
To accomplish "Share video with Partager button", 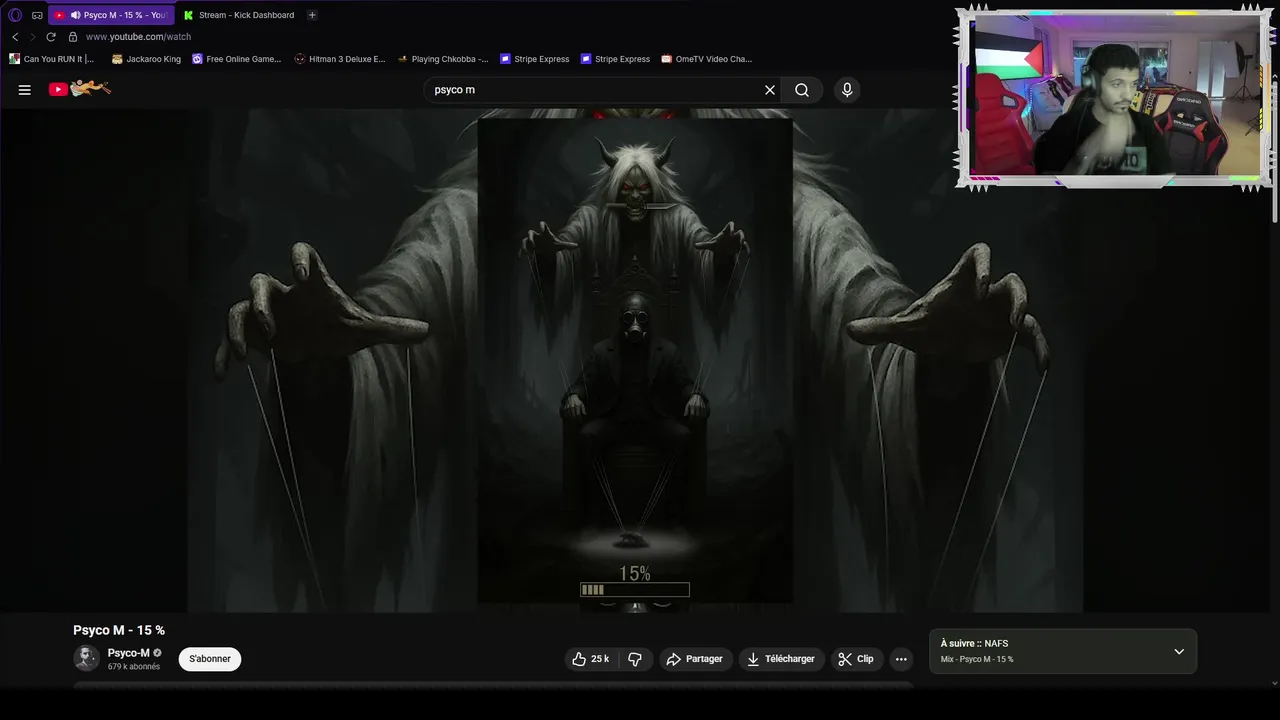I will (694, 659).
